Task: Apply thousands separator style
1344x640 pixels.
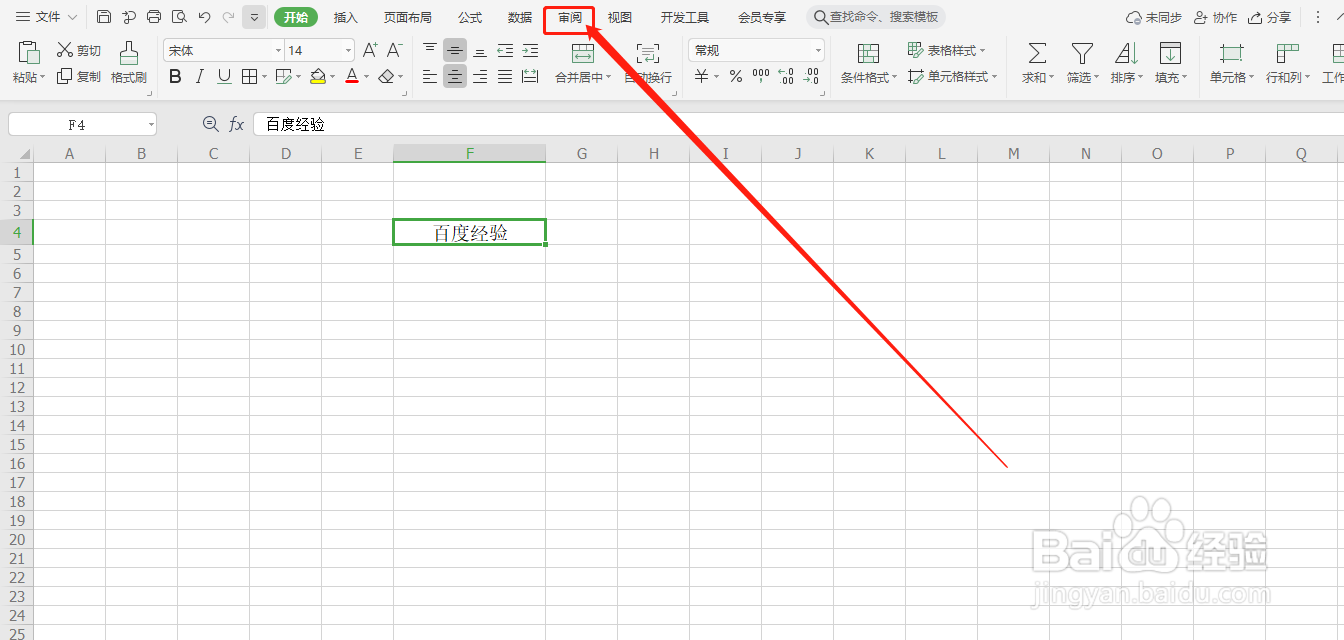Action: pos(761,76)
